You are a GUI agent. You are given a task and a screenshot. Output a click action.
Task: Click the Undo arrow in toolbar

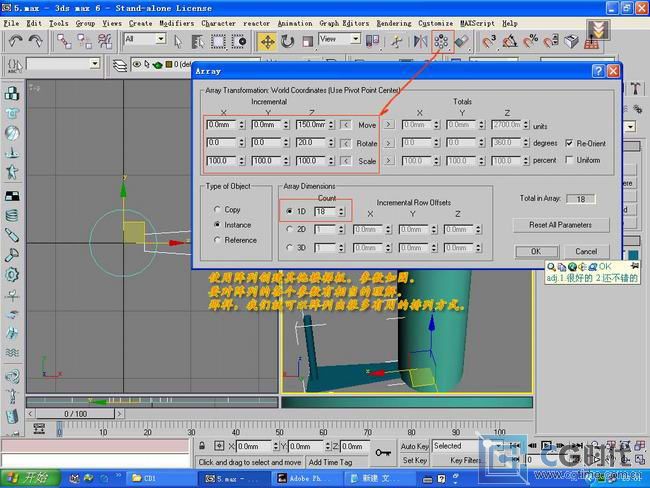15,41
